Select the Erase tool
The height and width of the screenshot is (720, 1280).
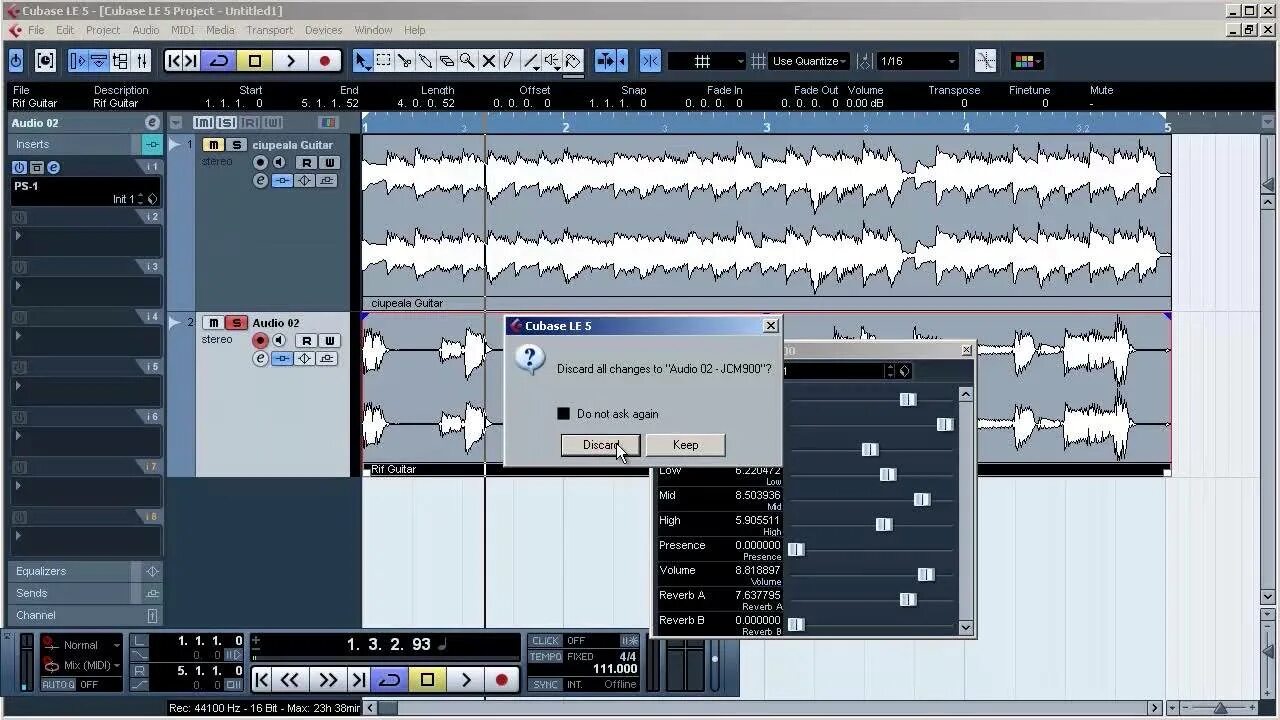tap(446, 61)
